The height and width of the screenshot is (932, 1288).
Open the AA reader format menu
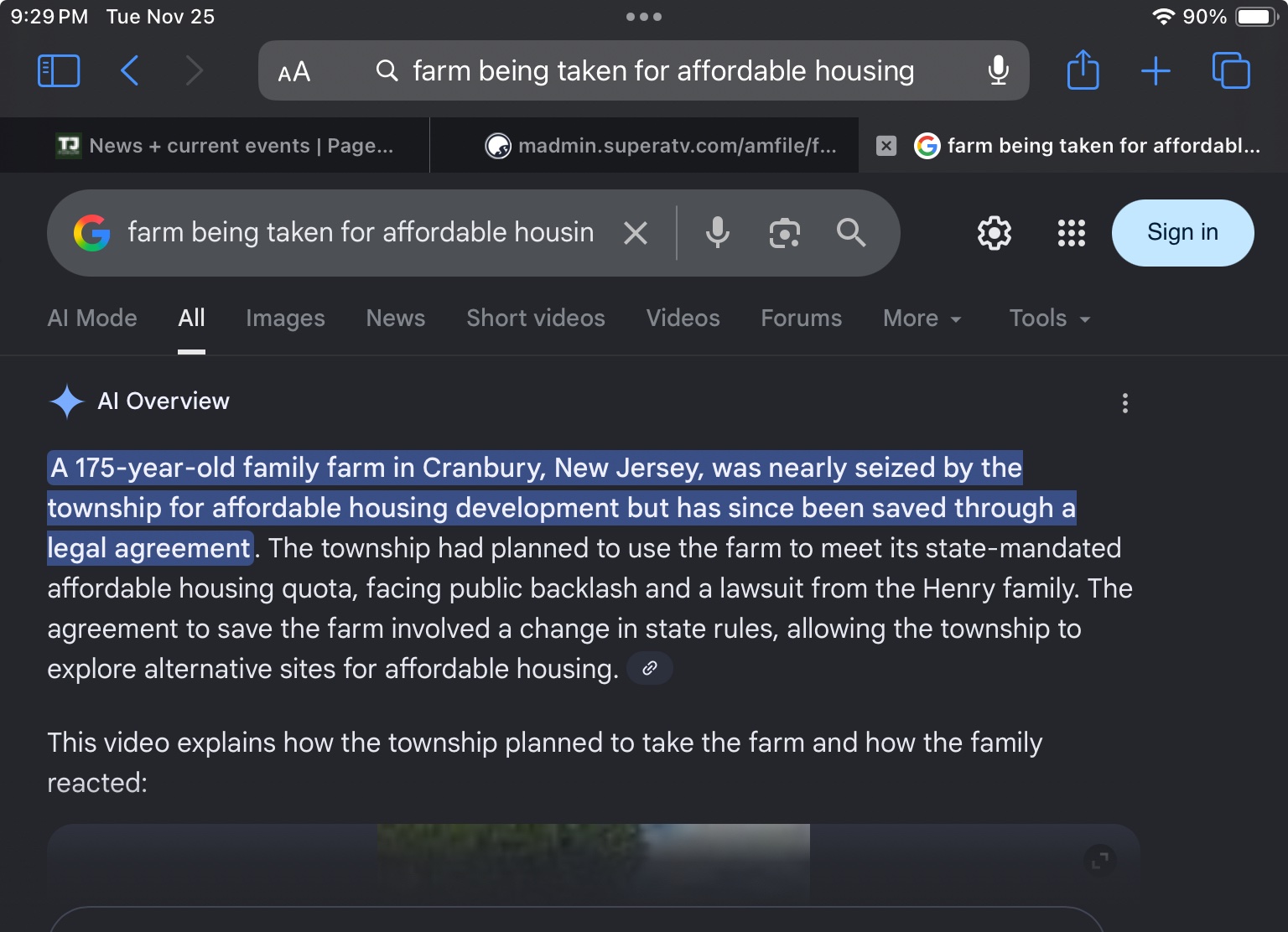[293, 72]
